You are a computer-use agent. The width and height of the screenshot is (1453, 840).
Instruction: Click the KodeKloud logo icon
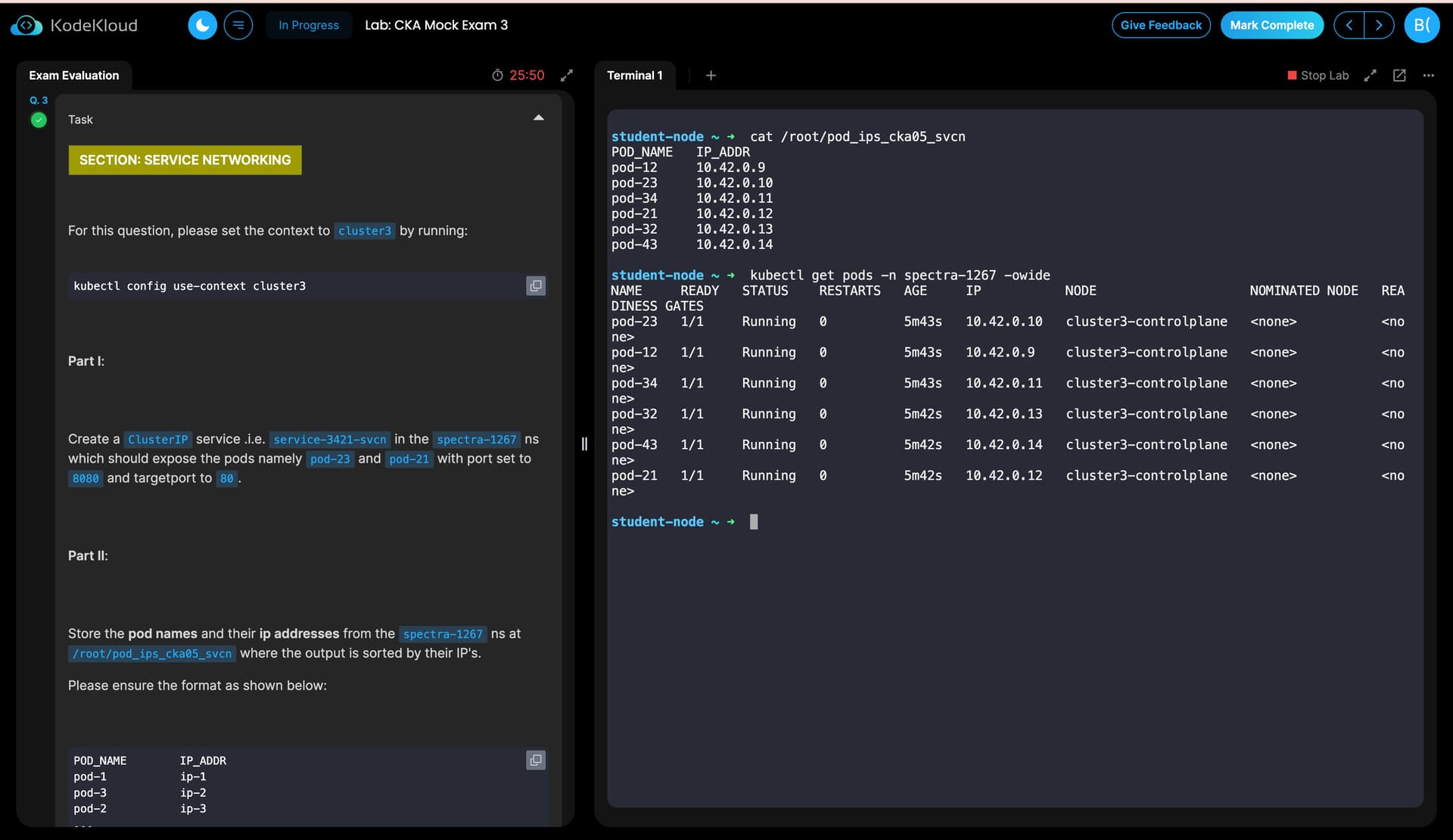(x=26, y=26)
